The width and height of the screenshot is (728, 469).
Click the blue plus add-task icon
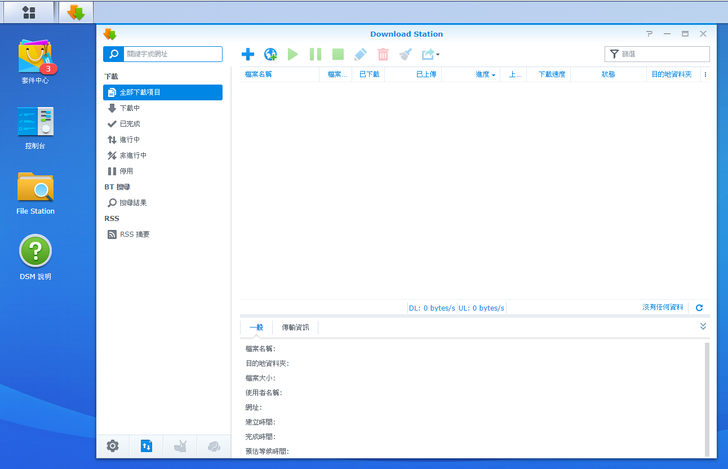(x=248, y=54)
